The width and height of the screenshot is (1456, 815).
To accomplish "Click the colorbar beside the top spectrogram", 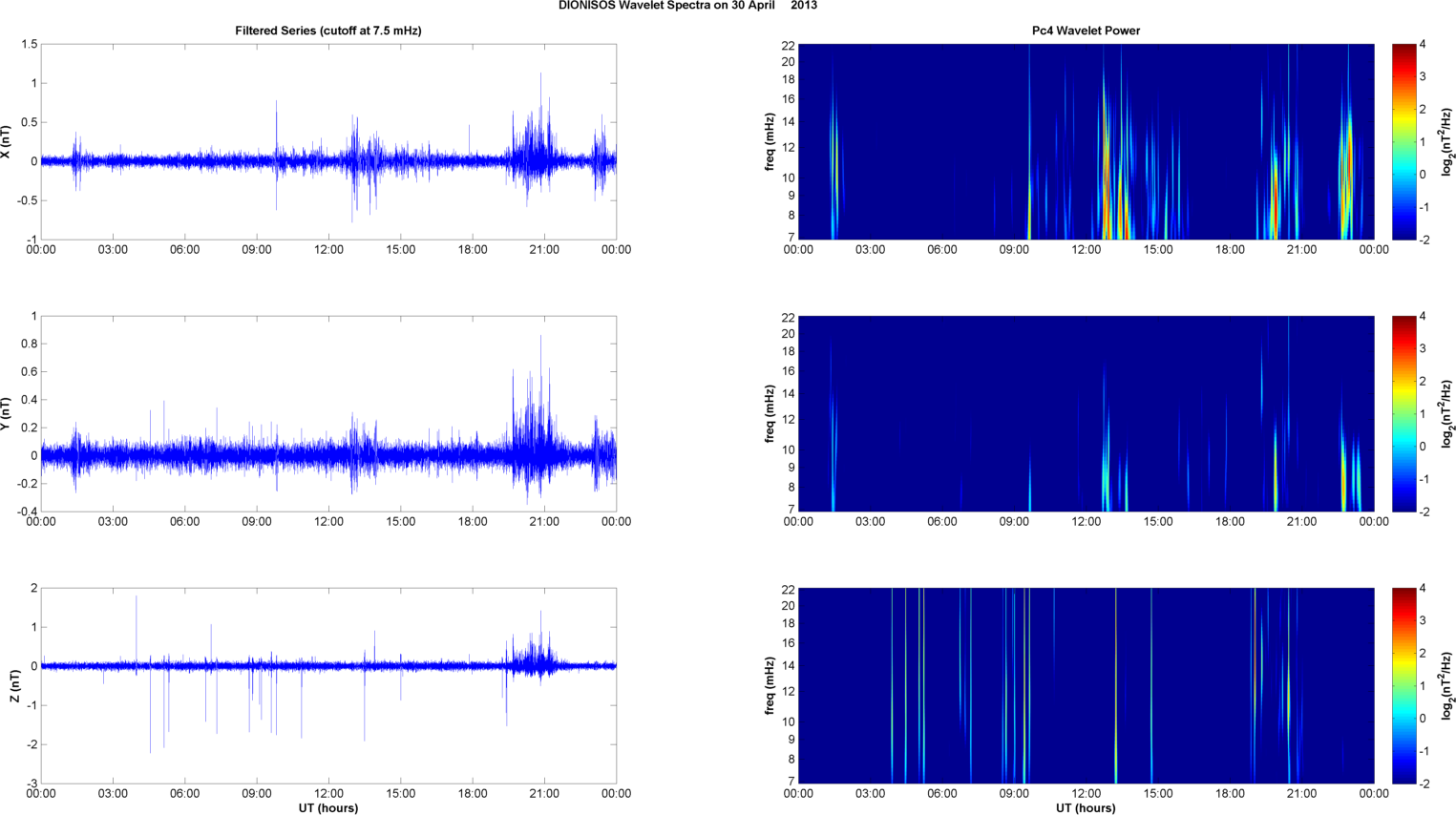I will click(x=1403, y=142).
